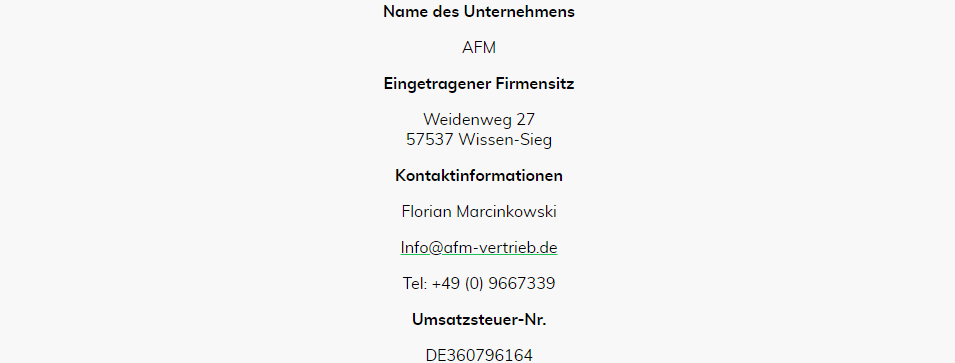
Task: Click the Kontaktinformationen heading
Action: (x=479, y=175)
